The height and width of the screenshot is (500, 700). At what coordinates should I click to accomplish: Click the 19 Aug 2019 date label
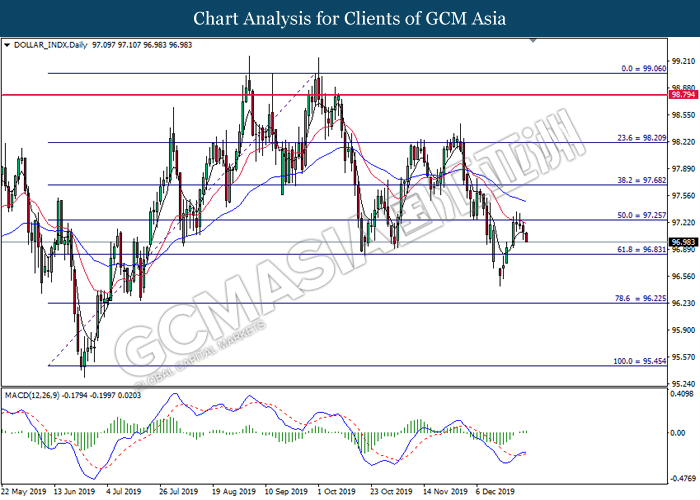(233, 492)
